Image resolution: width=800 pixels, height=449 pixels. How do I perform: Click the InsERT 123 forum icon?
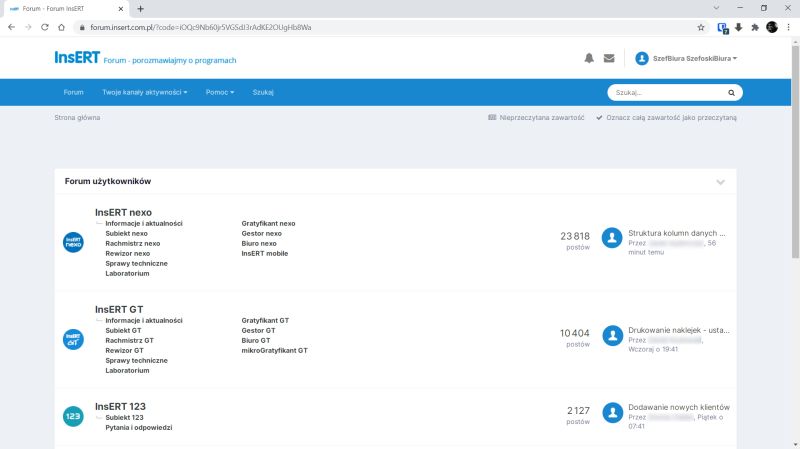click(73, 416)
